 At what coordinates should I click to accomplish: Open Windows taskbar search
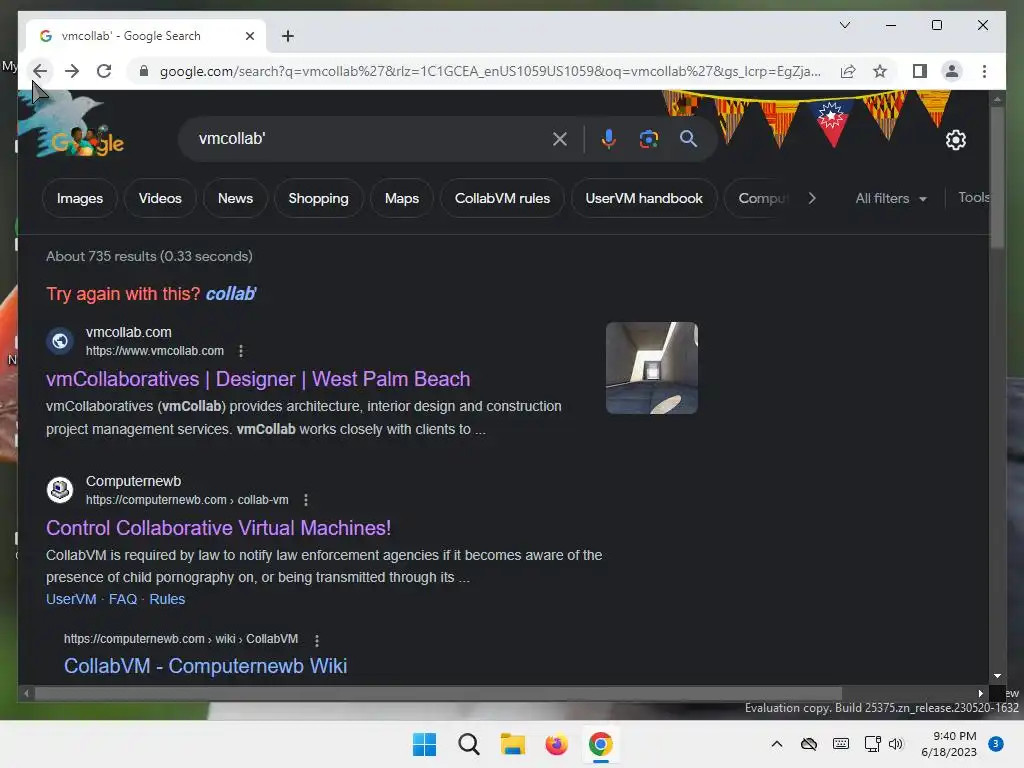[469, 744]
